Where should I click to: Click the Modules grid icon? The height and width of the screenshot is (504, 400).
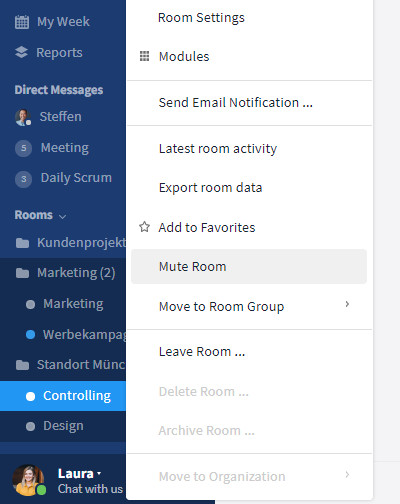pos(144,56)
